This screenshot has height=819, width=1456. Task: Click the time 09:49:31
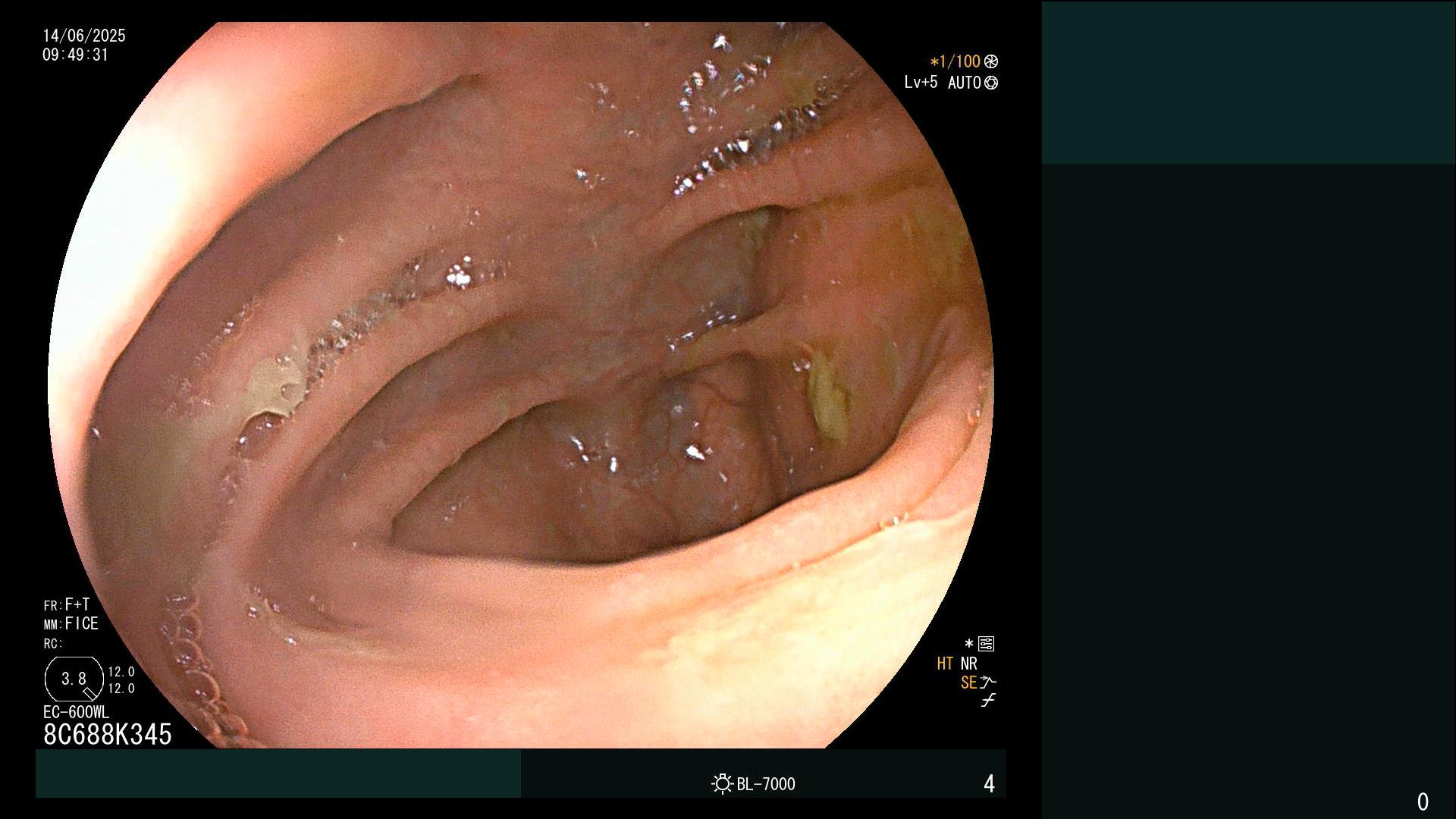(x=76, y=55)
